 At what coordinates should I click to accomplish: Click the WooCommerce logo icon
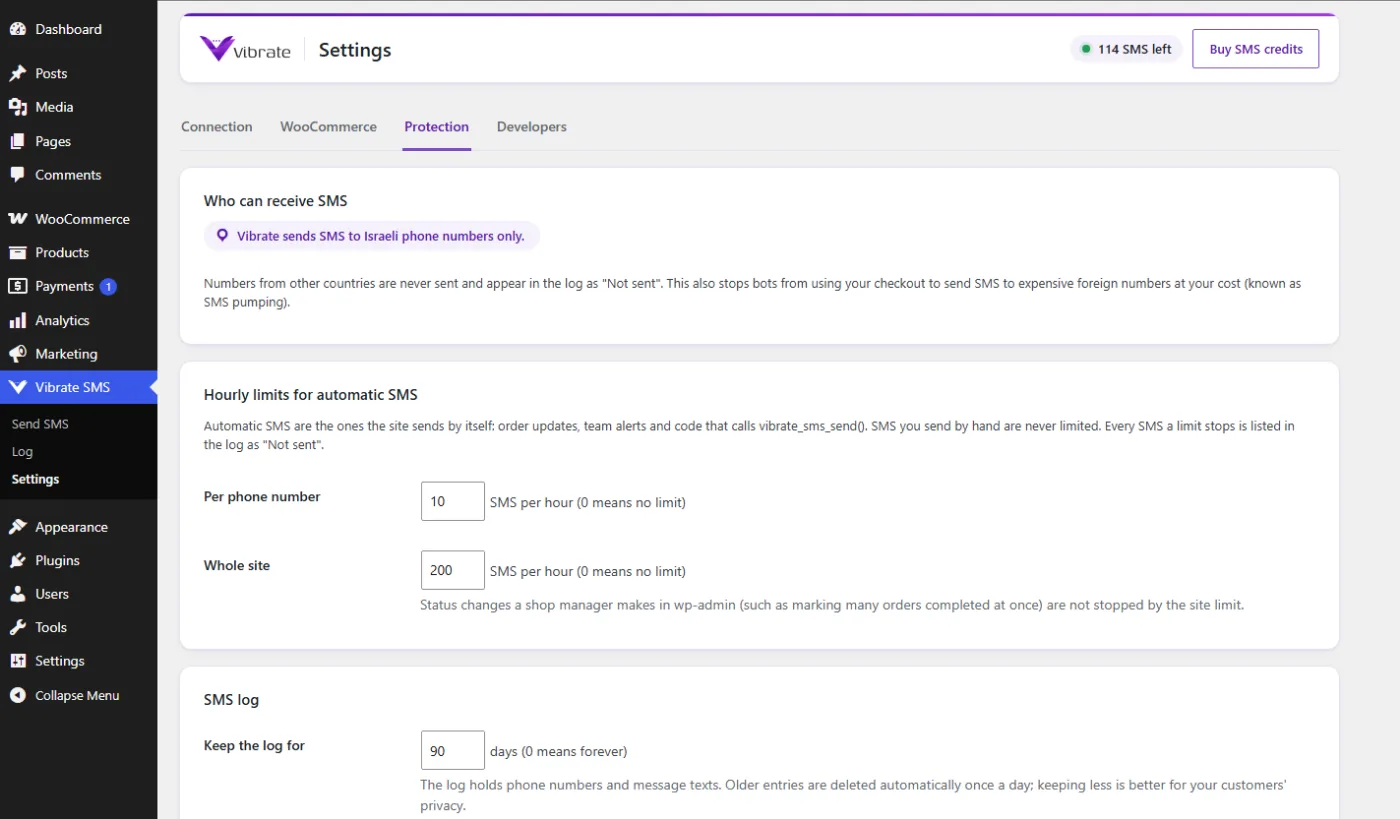point(17,219)
